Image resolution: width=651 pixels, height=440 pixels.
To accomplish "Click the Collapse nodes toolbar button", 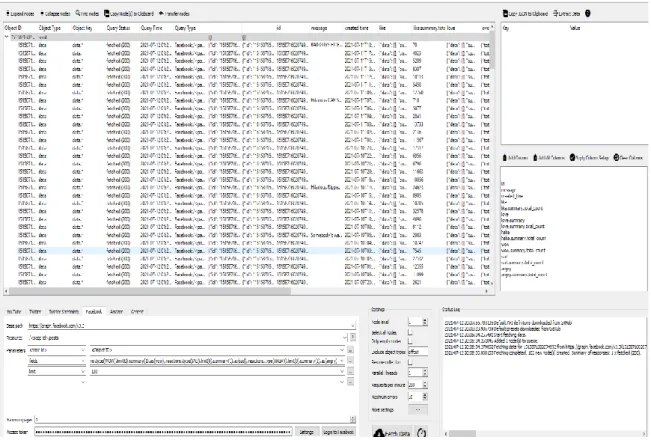I will (55, 14).
